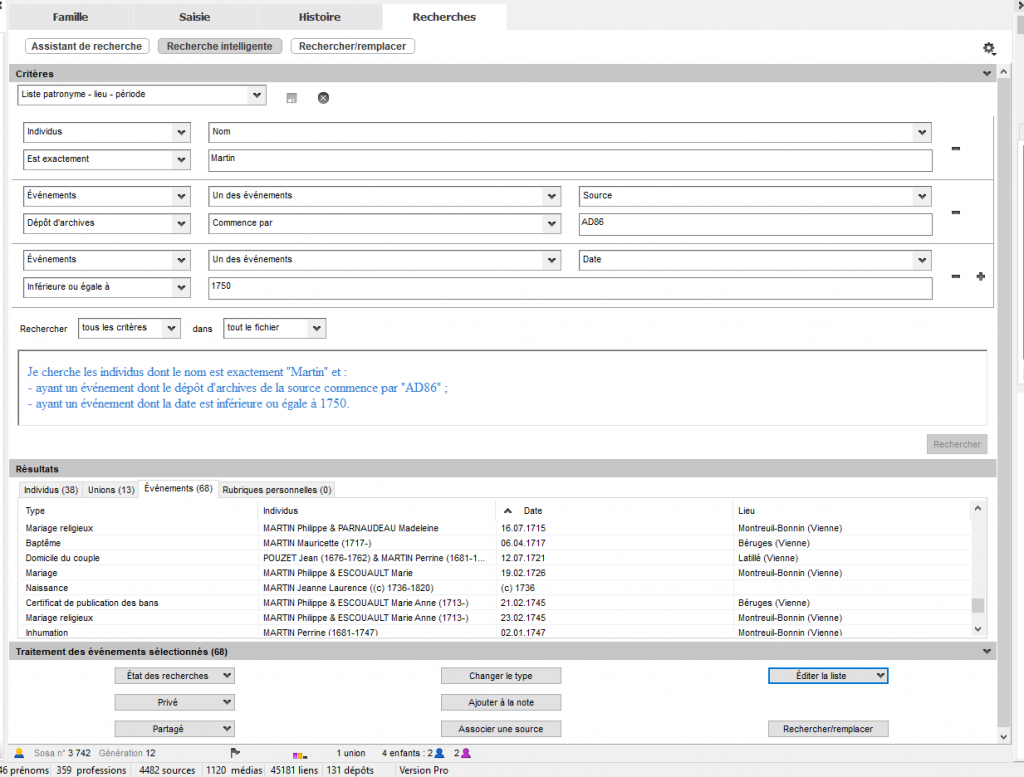Open Rechercher/remplacer next to Recherche intelligente
The height and width of the screenshot is (777, 1024).
point(353,46)
